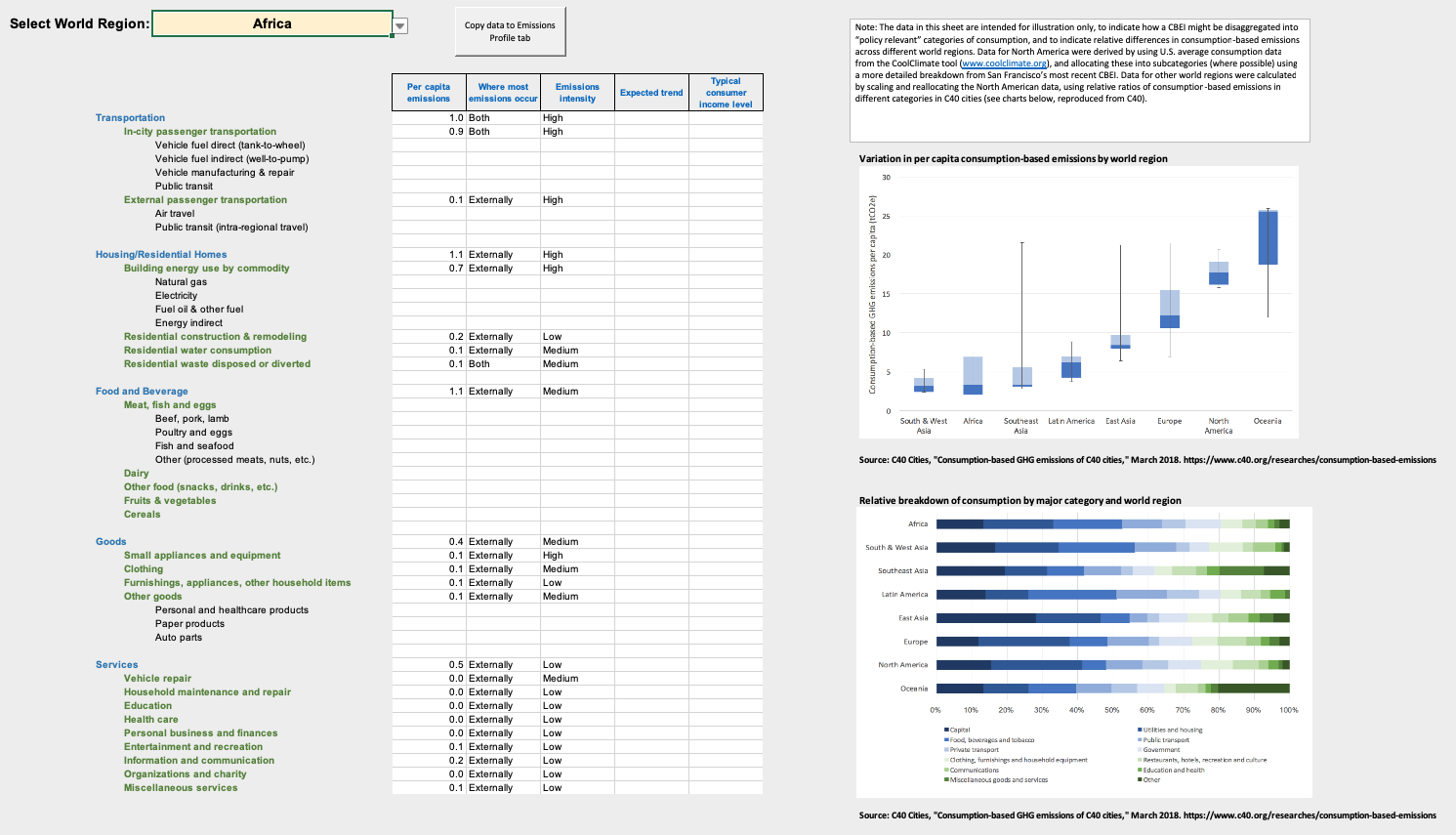Select Goods per capita value 0.4

[x=429, y=541]
